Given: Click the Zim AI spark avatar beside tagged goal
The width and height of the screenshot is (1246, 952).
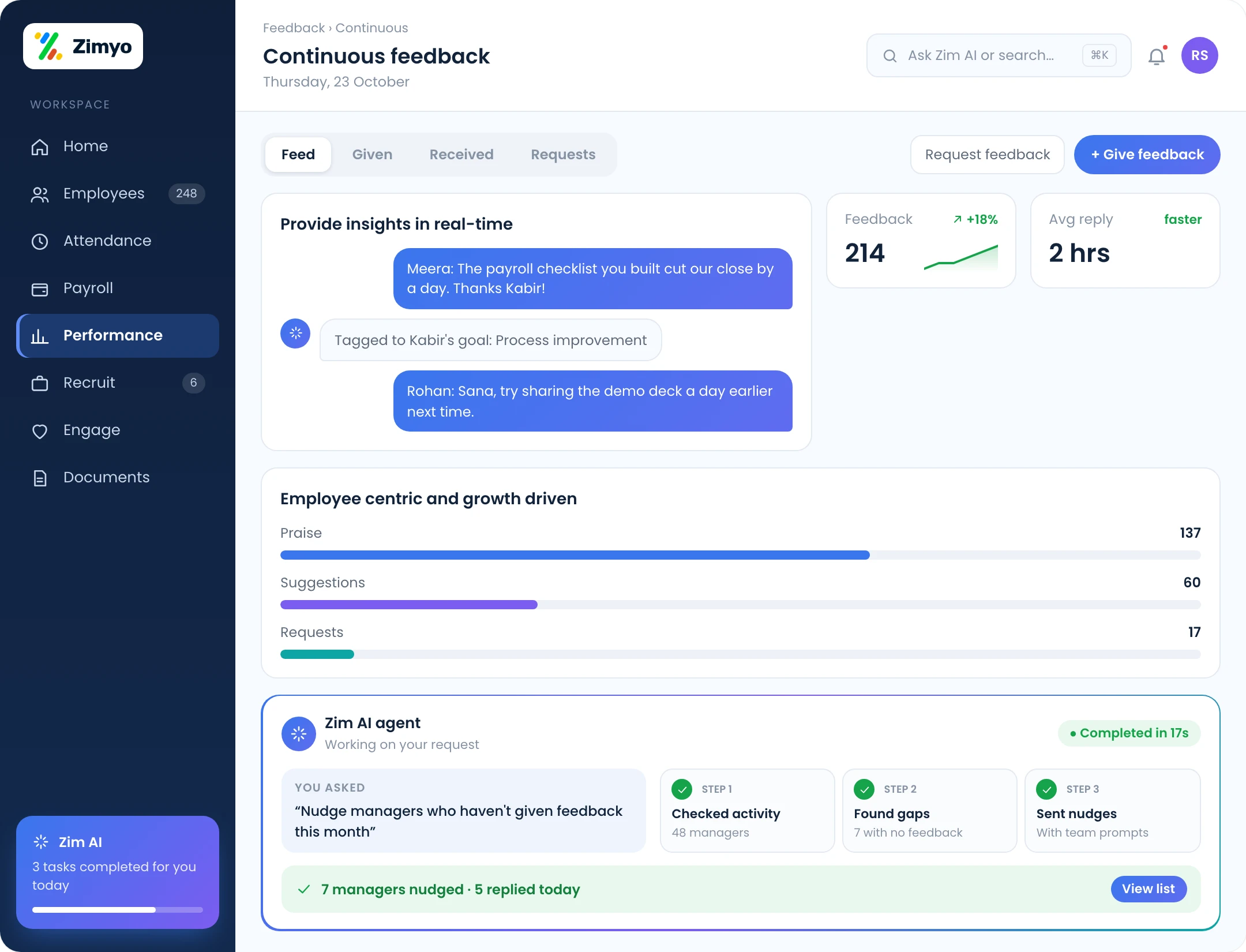Looking at the screenshot, I should [295, 333].
